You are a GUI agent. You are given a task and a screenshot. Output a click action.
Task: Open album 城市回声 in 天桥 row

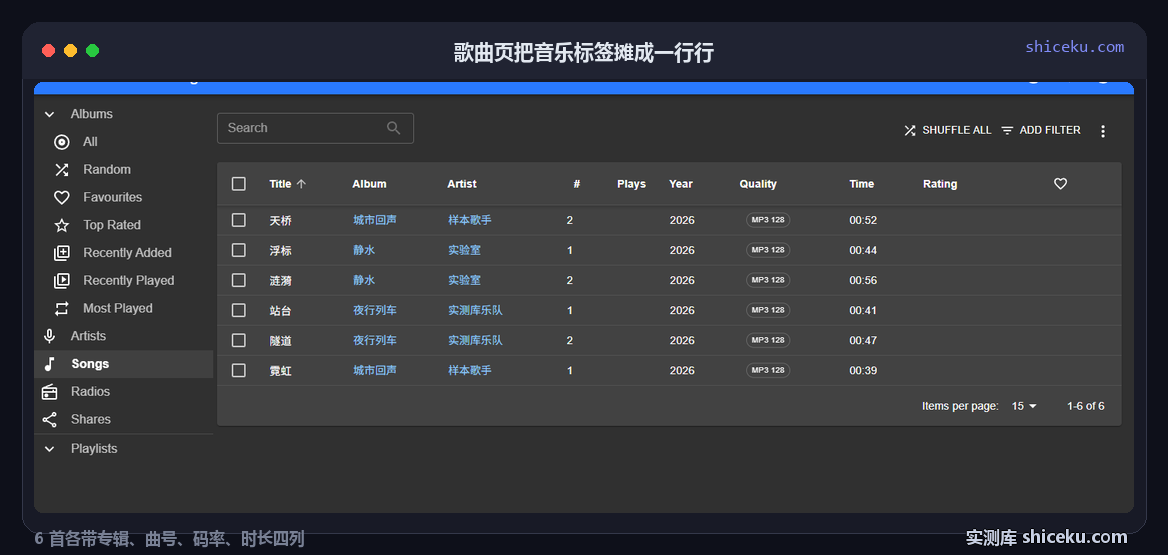(375, 221)
